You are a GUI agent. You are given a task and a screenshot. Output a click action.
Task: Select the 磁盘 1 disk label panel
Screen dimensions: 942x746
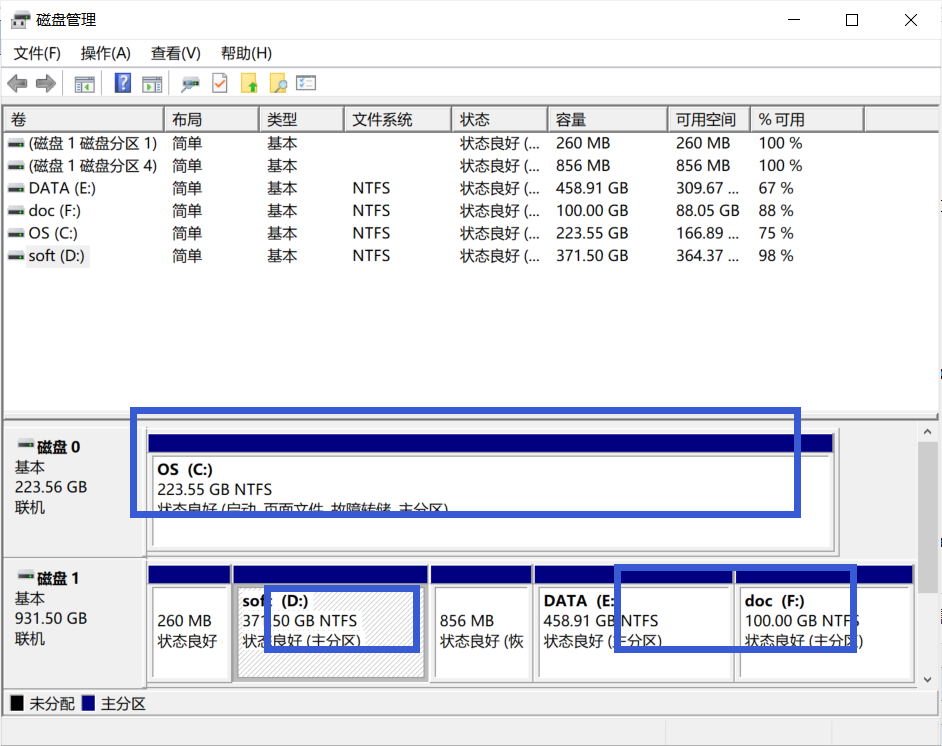74,622
